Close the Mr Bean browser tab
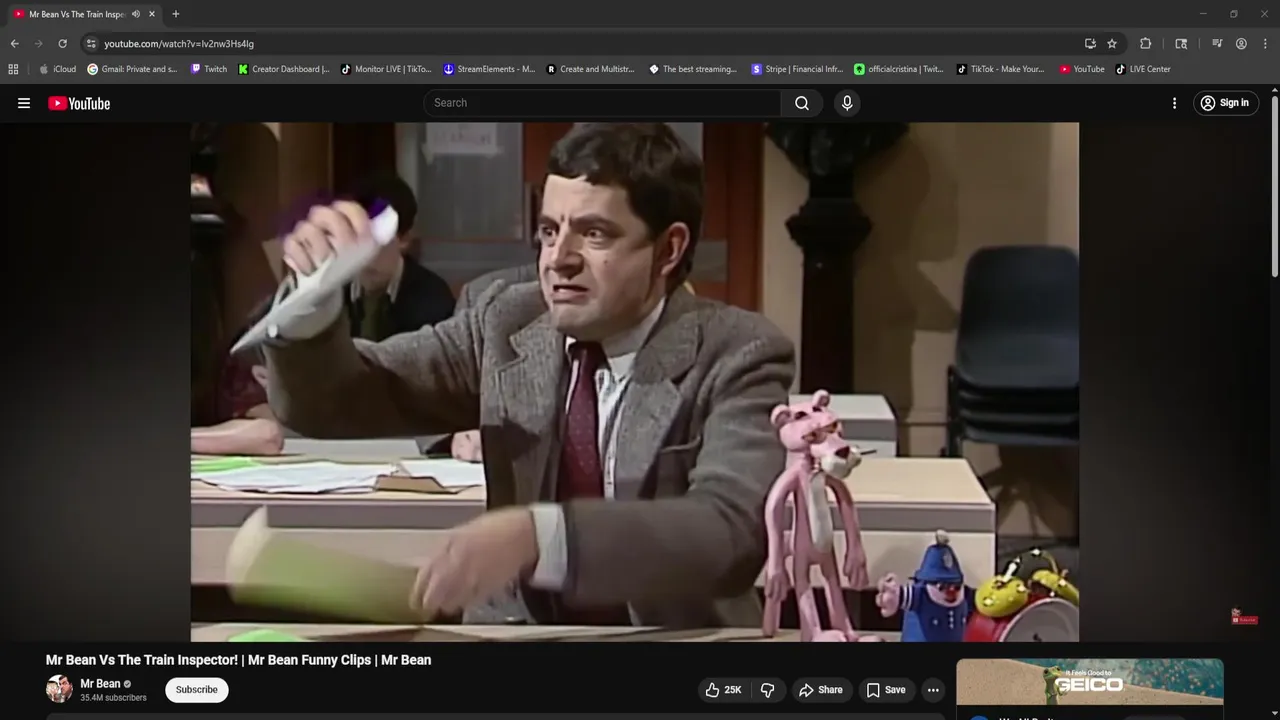 (152, 14)
